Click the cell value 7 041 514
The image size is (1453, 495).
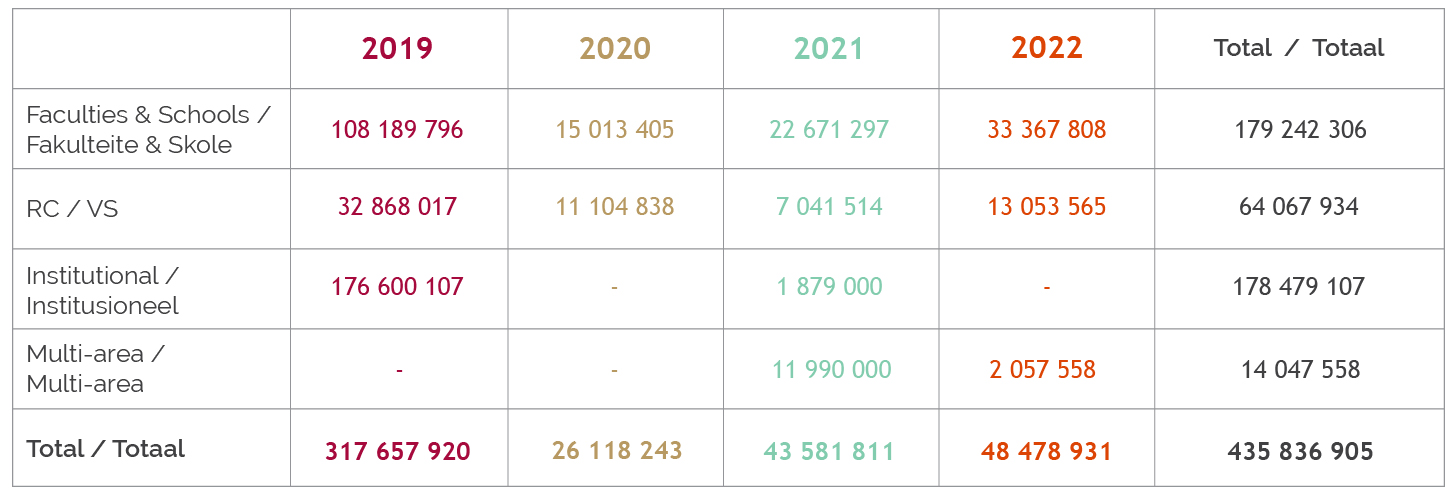coord(829,207)
